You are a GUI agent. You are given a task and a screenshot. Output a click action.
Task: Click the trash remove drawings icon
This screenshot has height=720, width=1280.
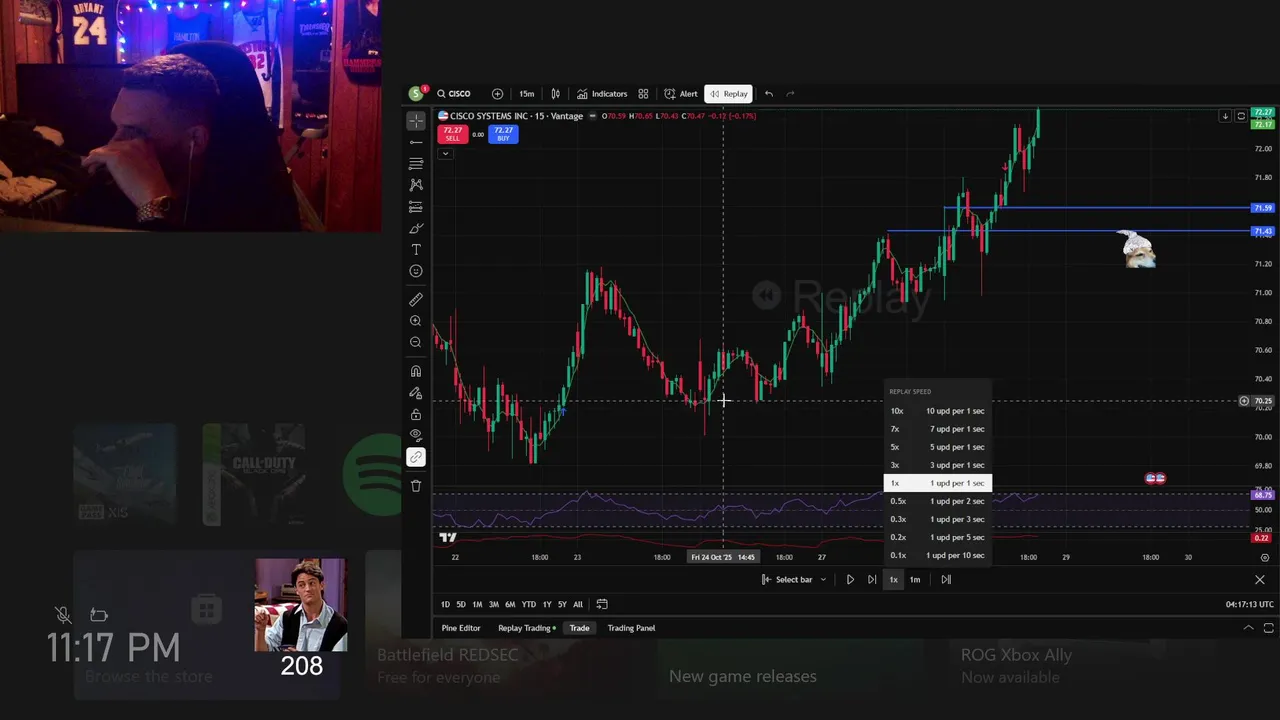[416, 486]
